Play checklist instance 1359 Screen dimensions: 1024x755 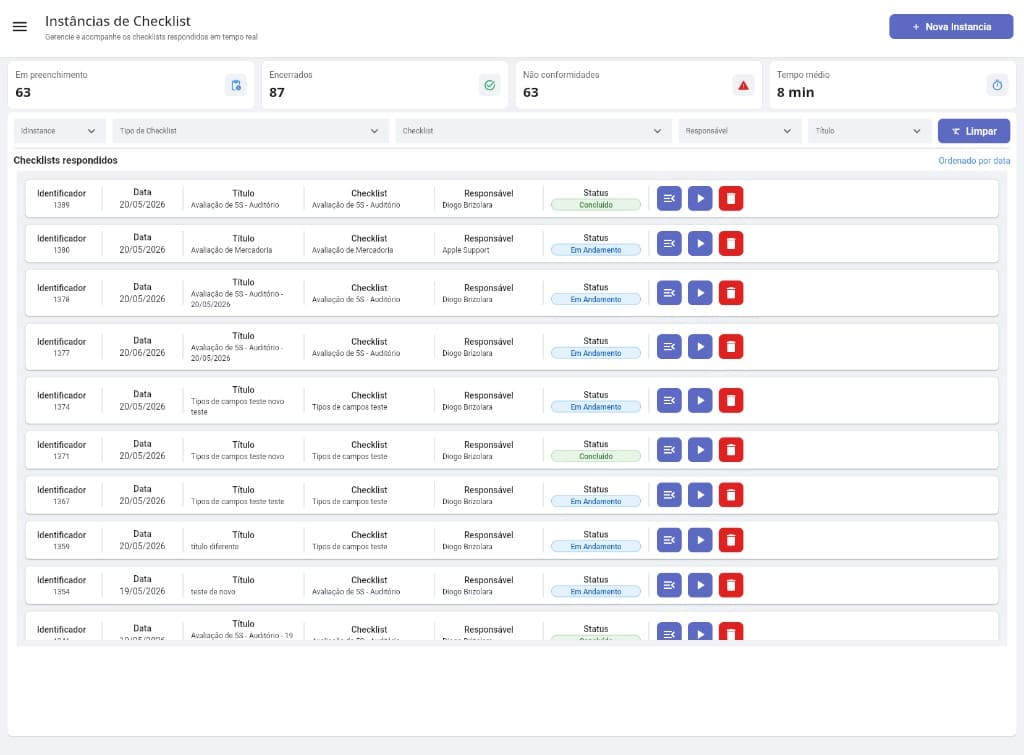click(700, 540)
